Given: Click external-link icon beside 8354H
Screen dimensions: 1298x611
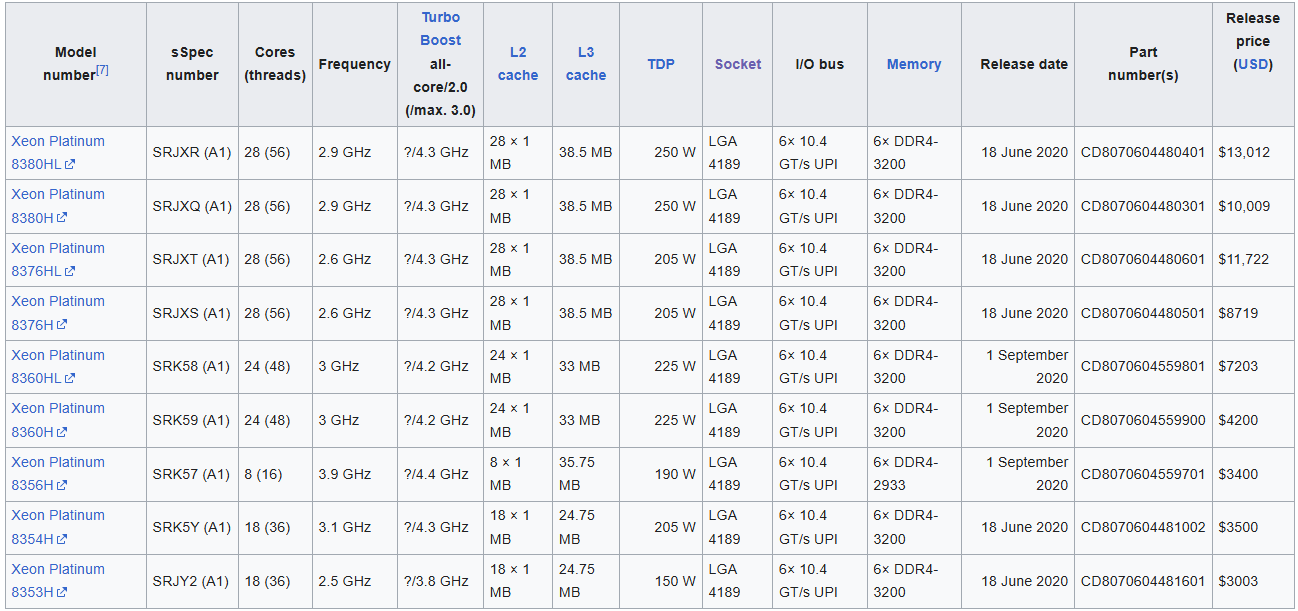Looking at the screenshot, I should point(62,540).
